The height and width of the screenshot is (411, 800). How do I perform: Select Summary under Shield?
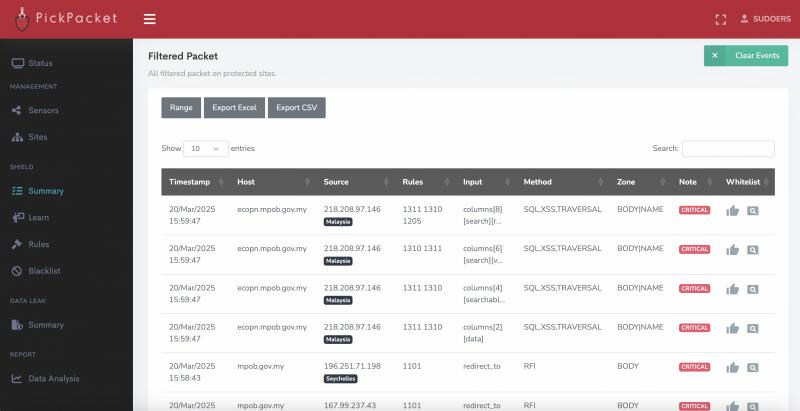pos(46,191)
